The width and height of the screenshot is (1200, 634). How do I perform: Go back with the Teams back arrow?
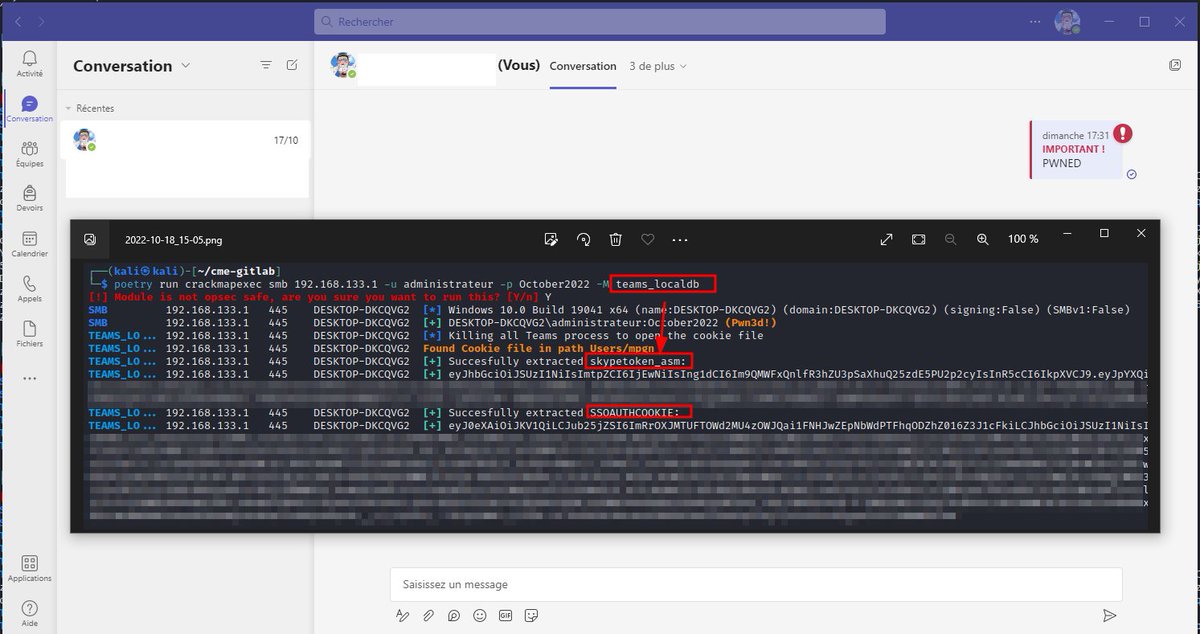coord(20,21)
